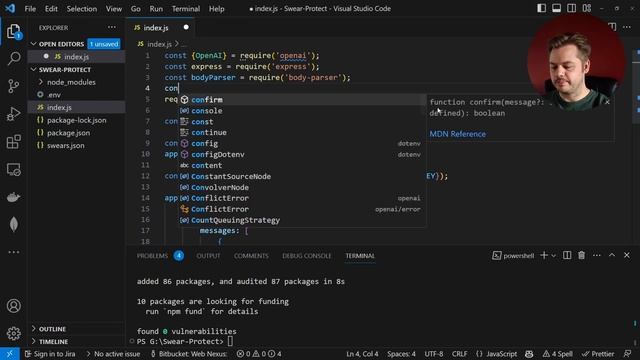Open the Search view in activity bar

[x=13, y=58]
